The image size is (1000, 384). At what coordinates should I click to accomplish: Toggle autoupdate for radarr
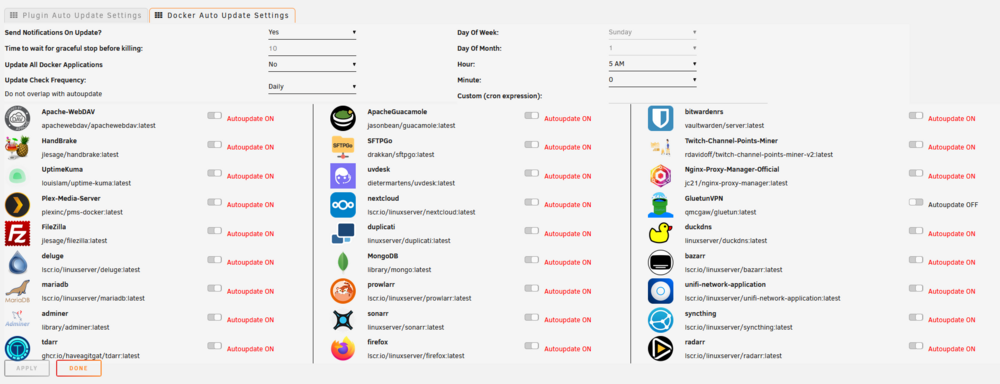click(x=916, y=346)
